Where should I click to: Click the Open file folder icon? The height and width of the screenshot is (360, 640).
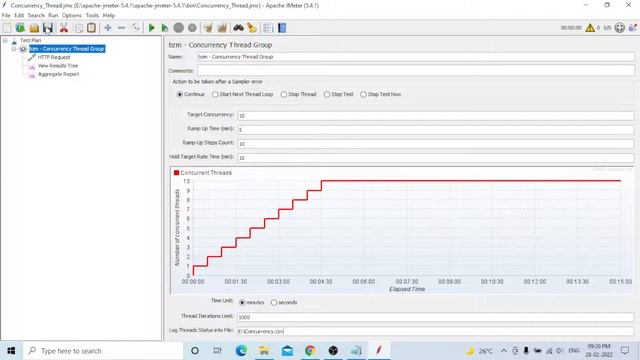pos(34,28)
